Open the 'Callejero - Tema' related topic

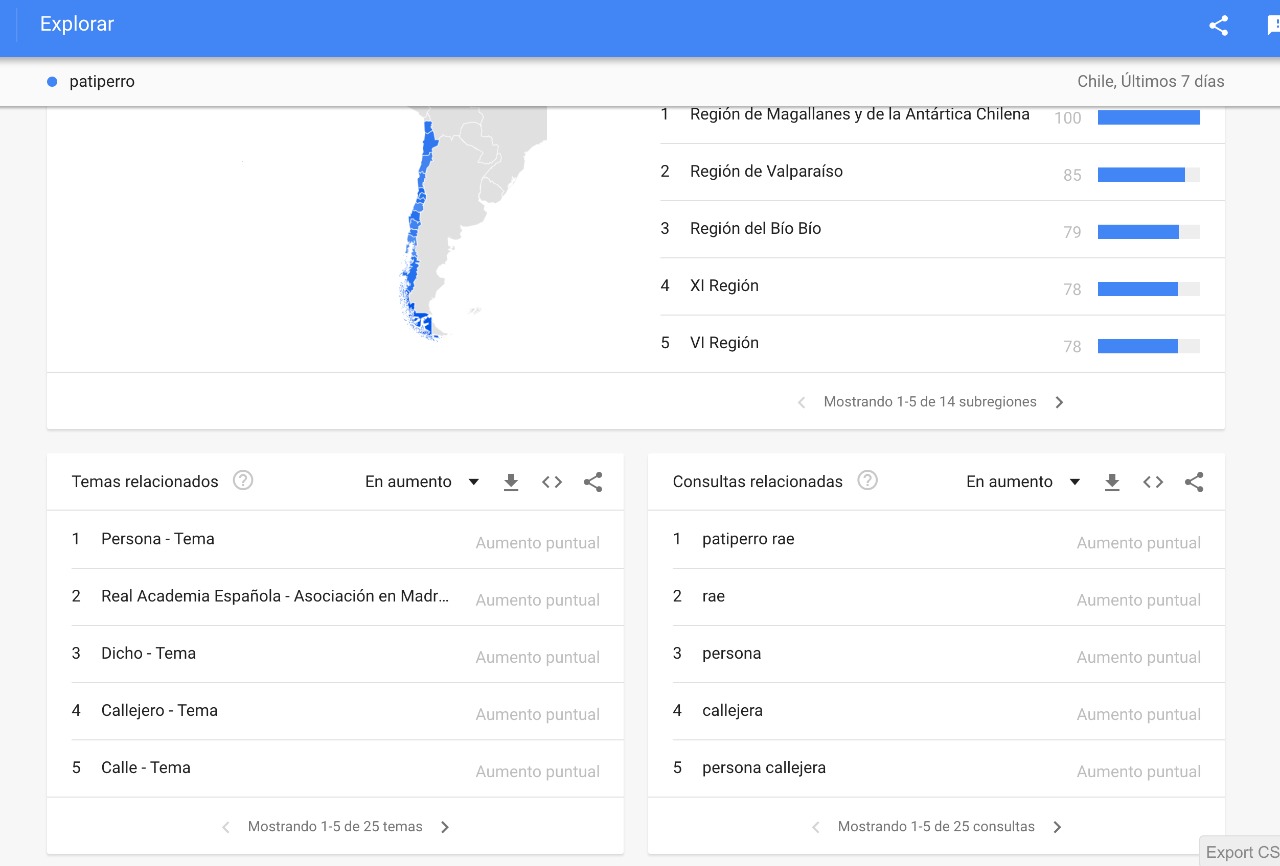click(159, 711)
